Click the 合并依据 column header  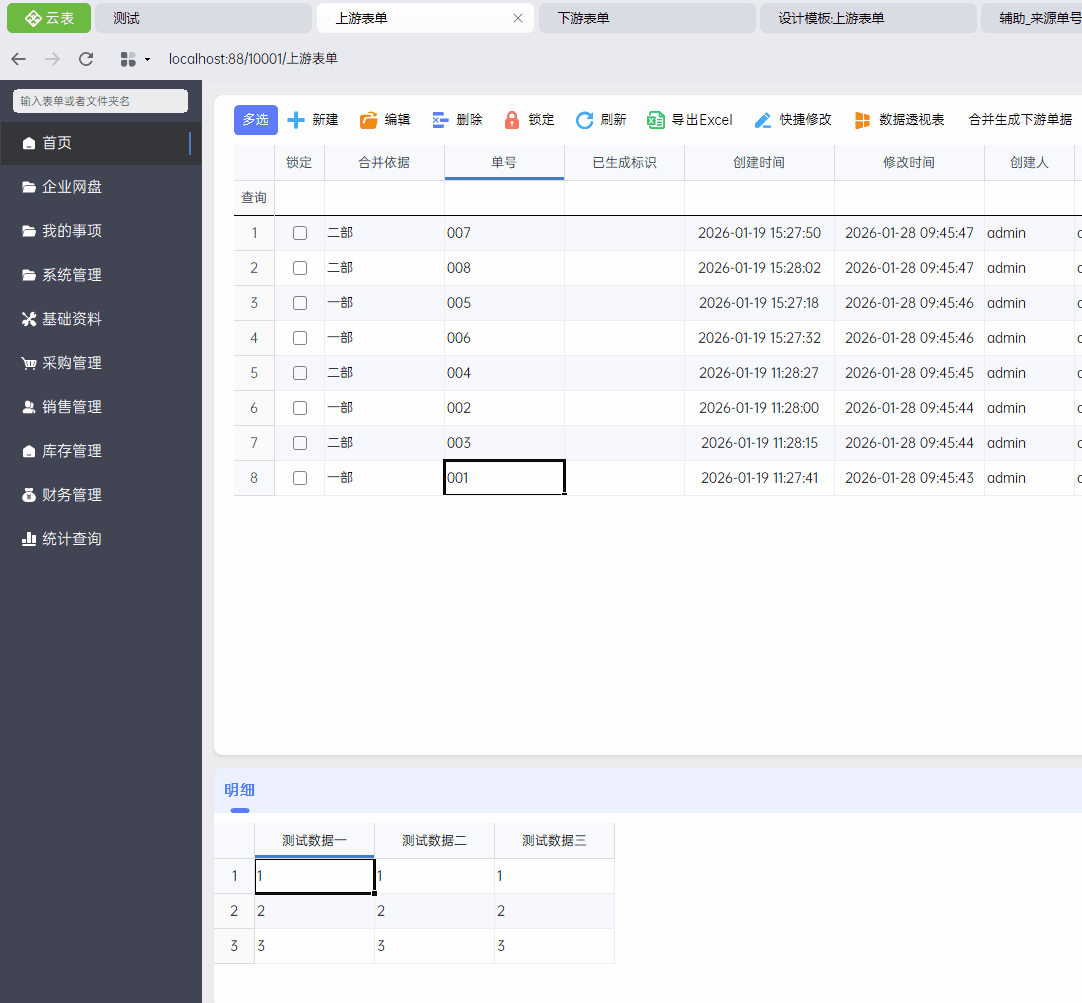tap(384, 163)
